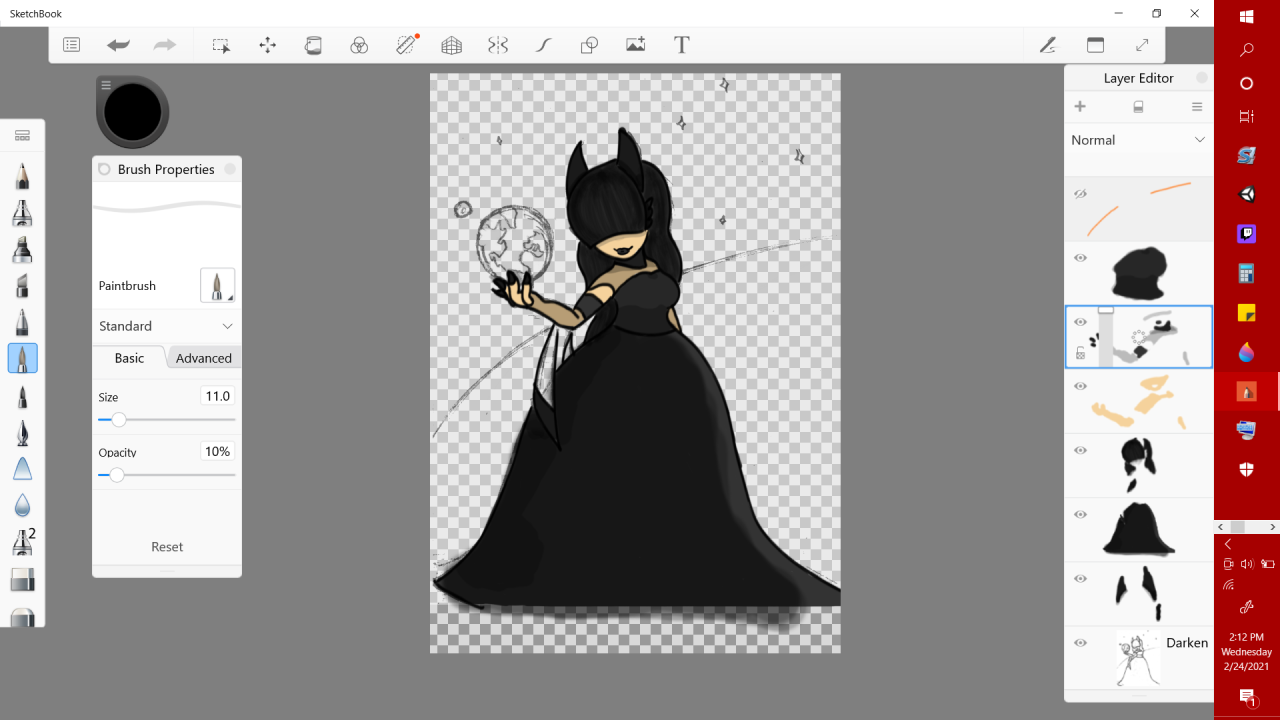Screen dimensions: 1280x720
Task: Expand the Standard brush type dropdown
Action: (166, 326)
